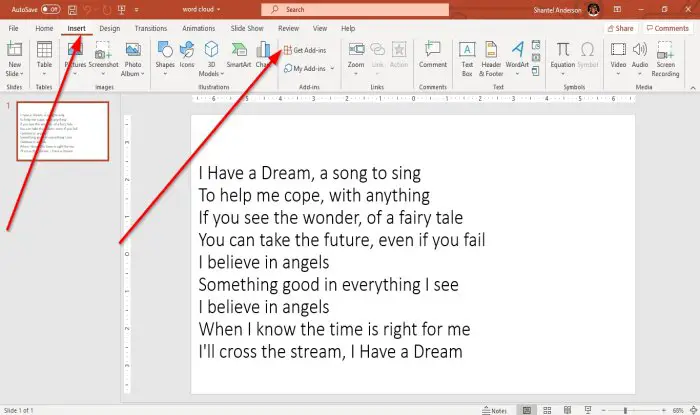Insert a SmartArt graphic
The height and width of the screenshot is (415, 700).
(x=239, y=50)
